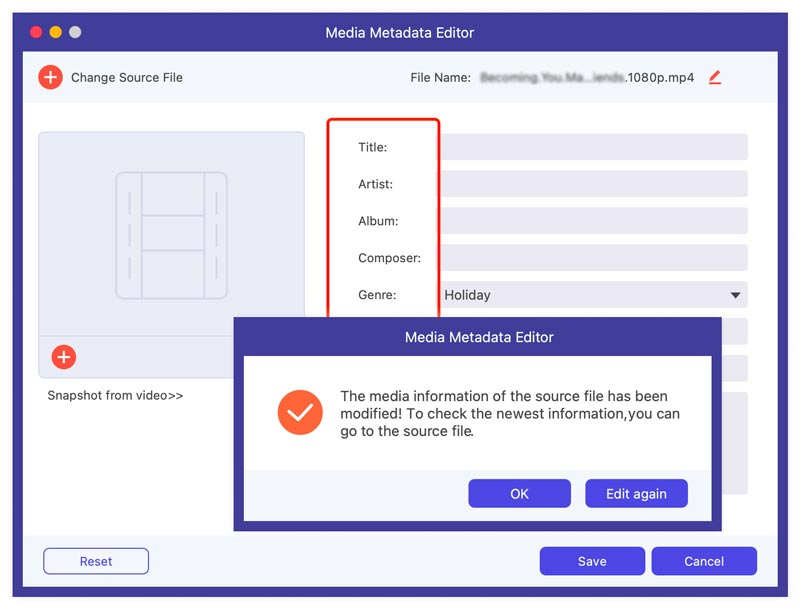Viewport: 800px width, 609px height.
Task: Focus the Artist text field
Action: pos(593,184)
